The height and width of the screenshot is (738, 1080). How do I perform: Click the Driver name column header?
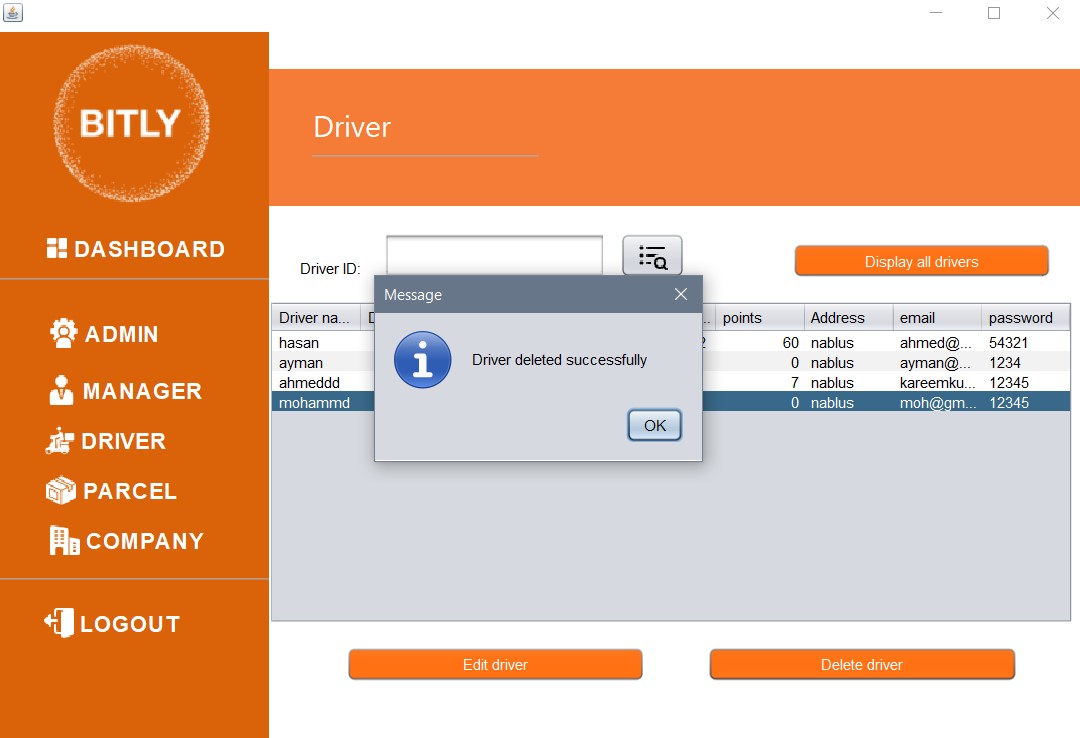point(316,318)
